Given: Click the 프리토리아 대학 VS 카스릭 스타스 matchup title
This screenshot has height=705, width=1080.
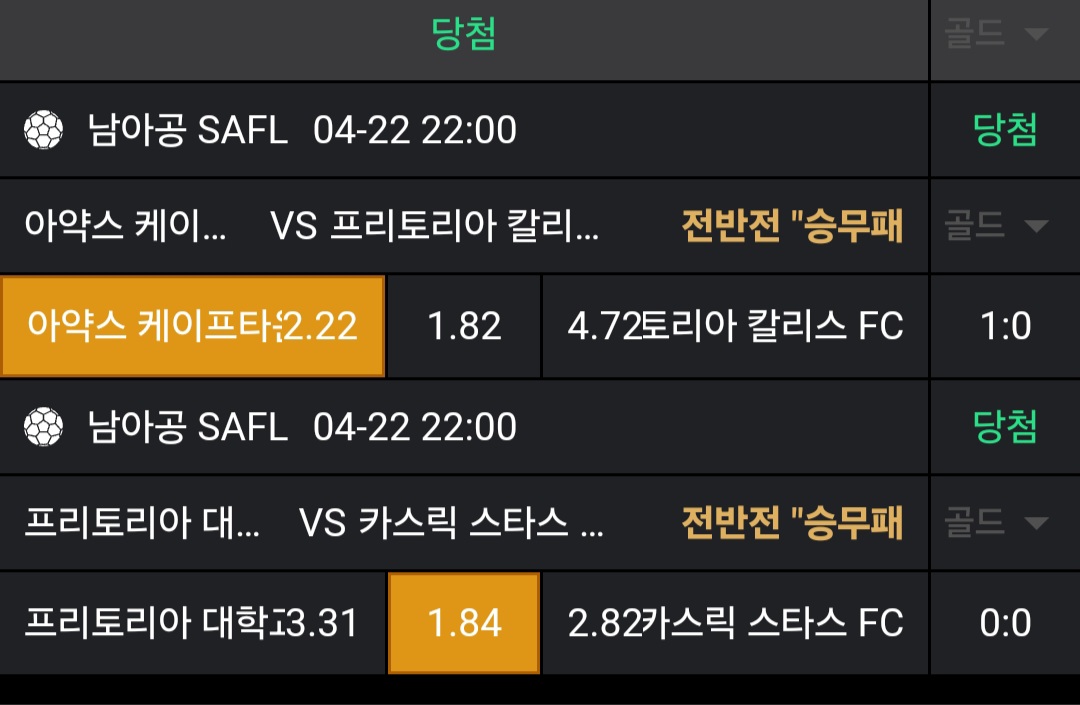Looking at the screenshot, I should point(314,523).
